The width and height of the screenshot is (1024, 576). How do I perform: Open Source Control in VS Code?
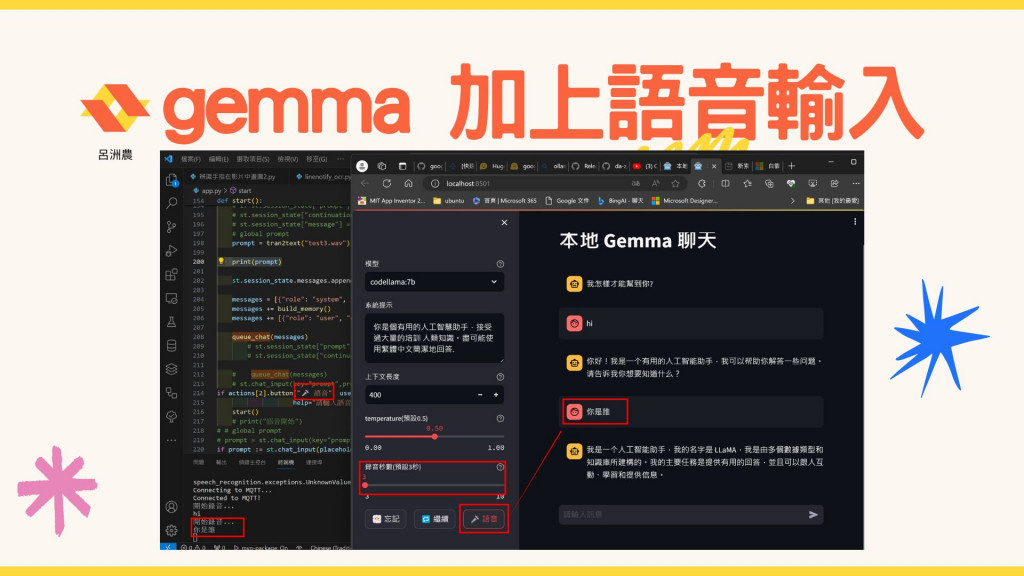[172, 227]
